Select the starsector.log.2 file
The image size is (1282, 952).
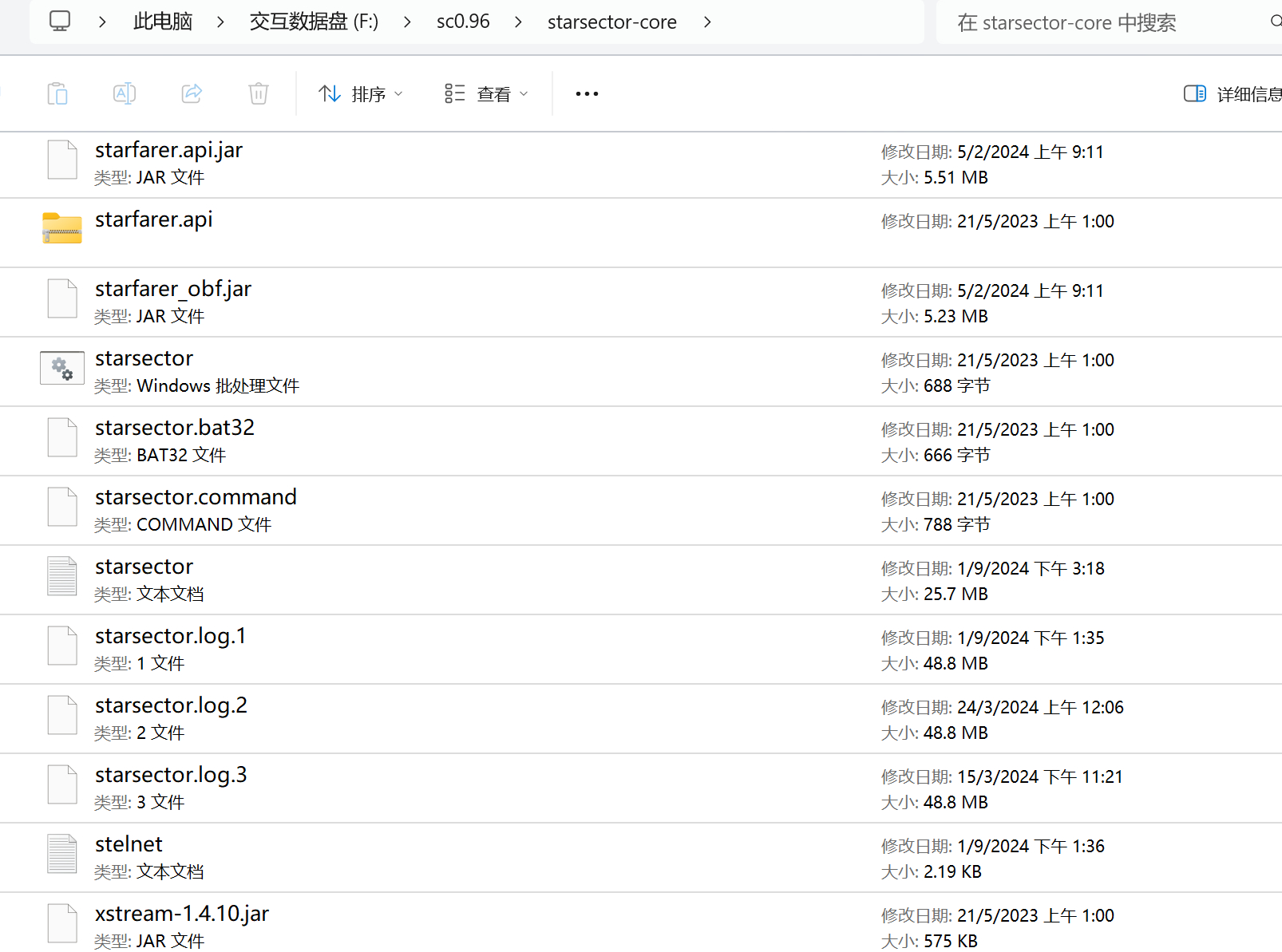click(x=171, y=705)
